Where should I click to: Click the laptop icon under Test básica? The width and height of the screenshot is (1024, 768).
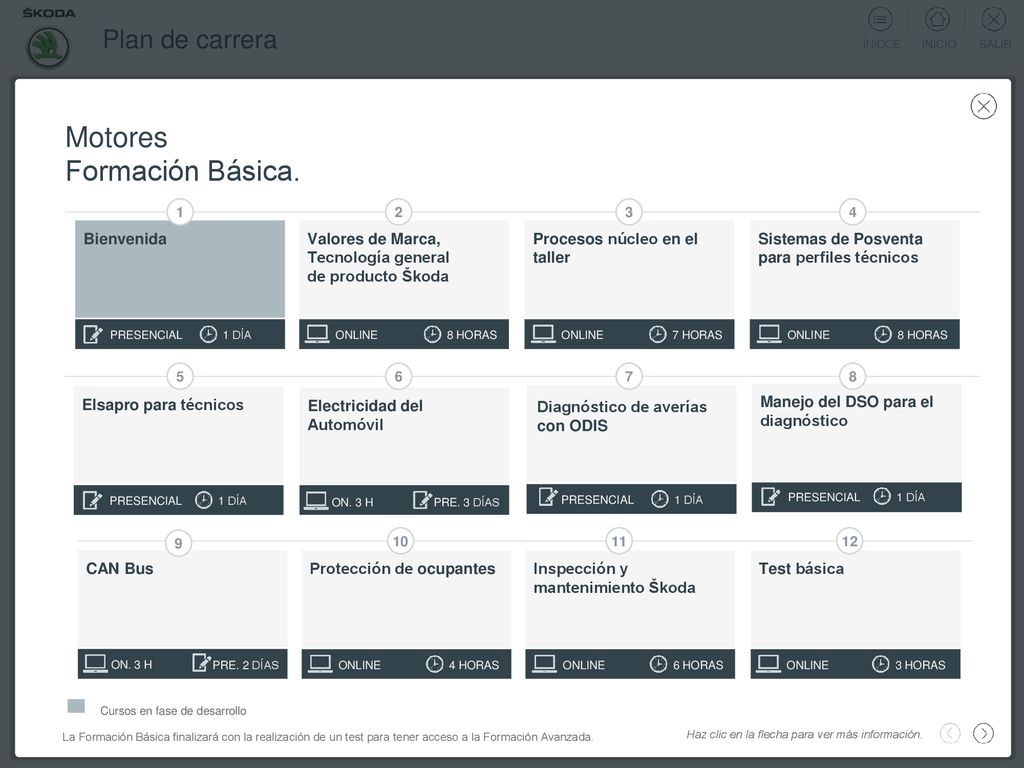click(769, 664)
